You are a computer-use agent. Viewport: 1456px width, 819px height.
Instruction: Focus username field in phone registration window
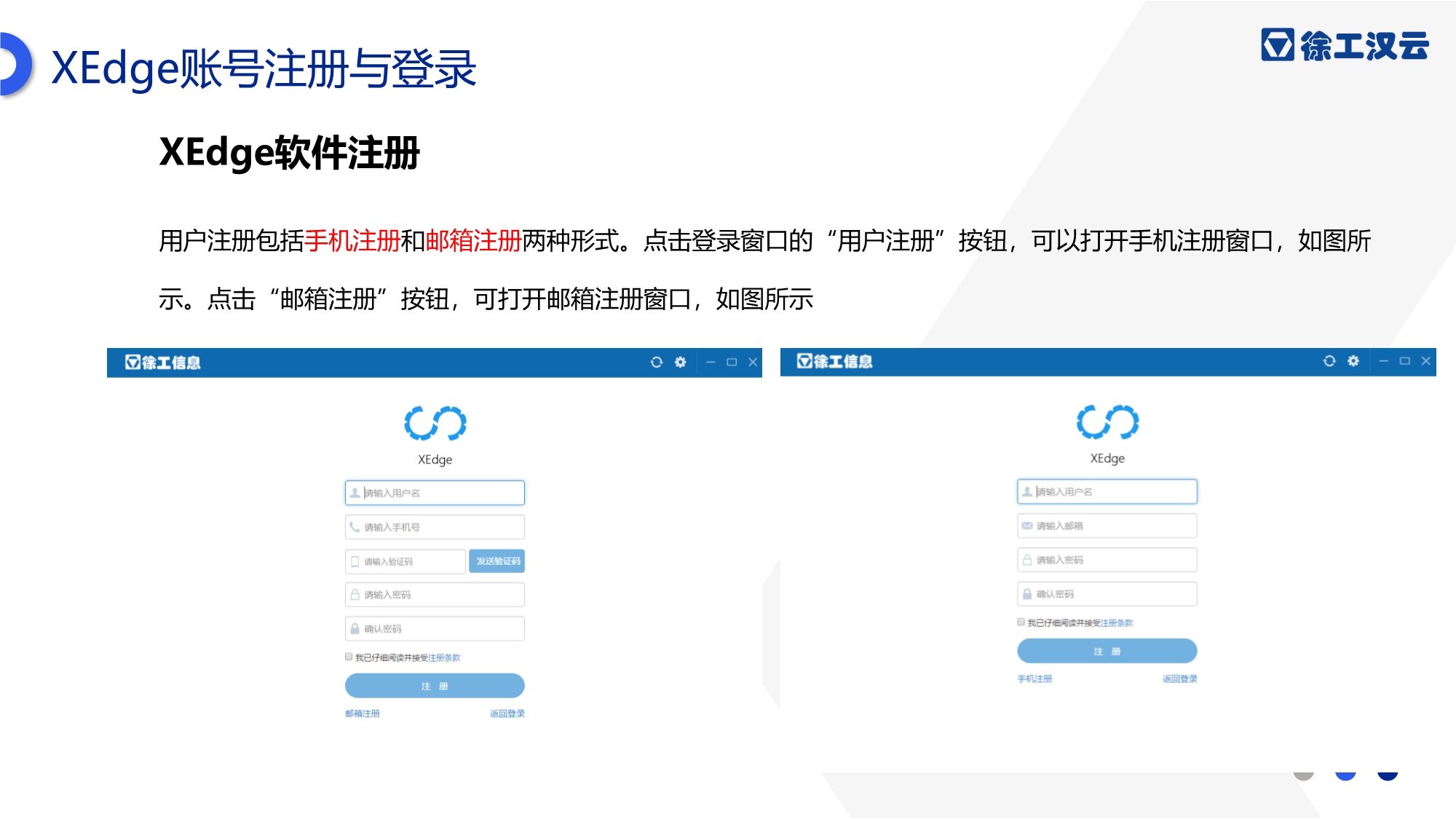coord(435,493)
